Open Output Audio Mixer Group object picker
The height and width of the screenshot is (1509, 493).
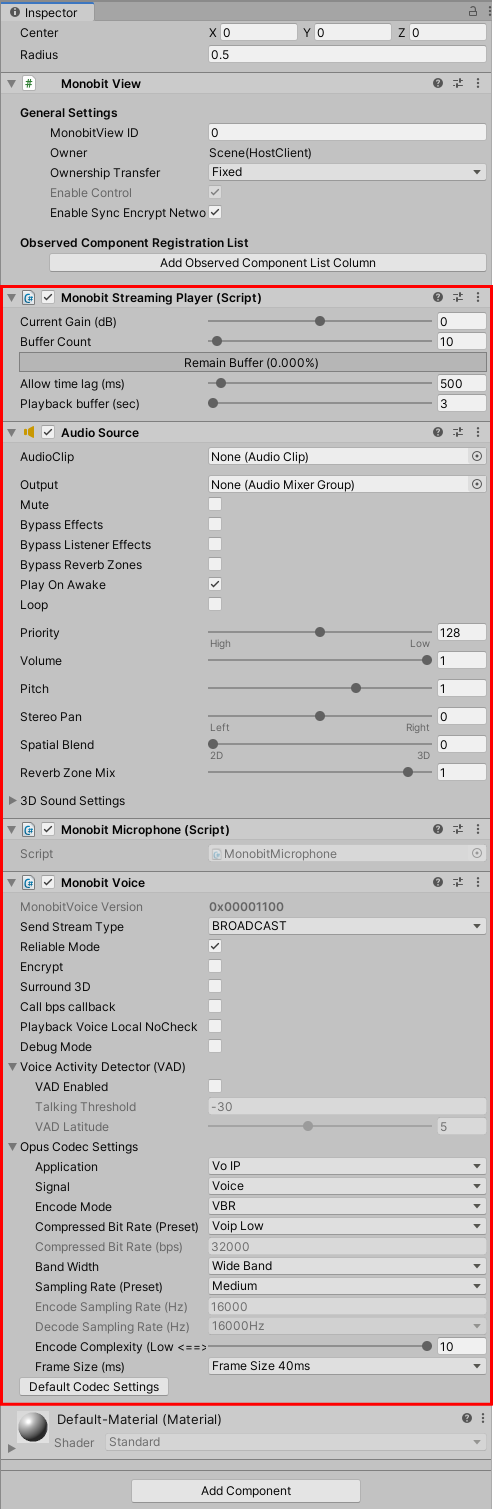click(477, 484)
